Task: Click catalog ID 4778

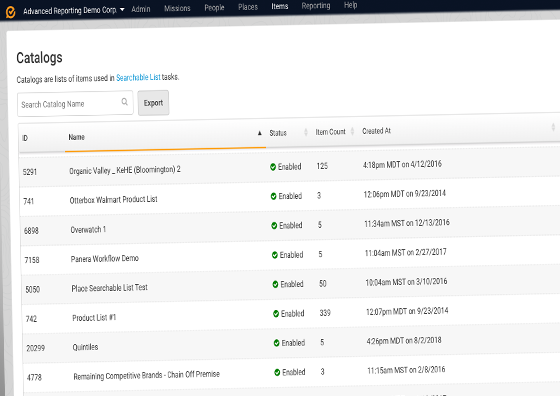Action: [x=34, y=377]
